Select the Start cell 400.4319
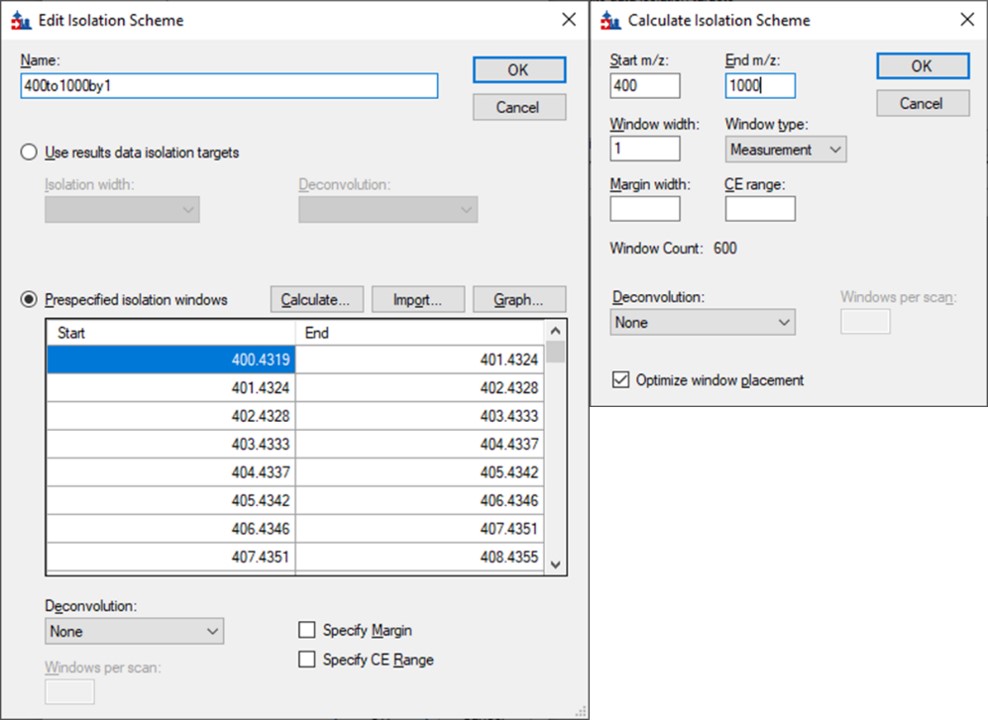The width and height of the screenshot is (988, 720). (x=171, y=359)
